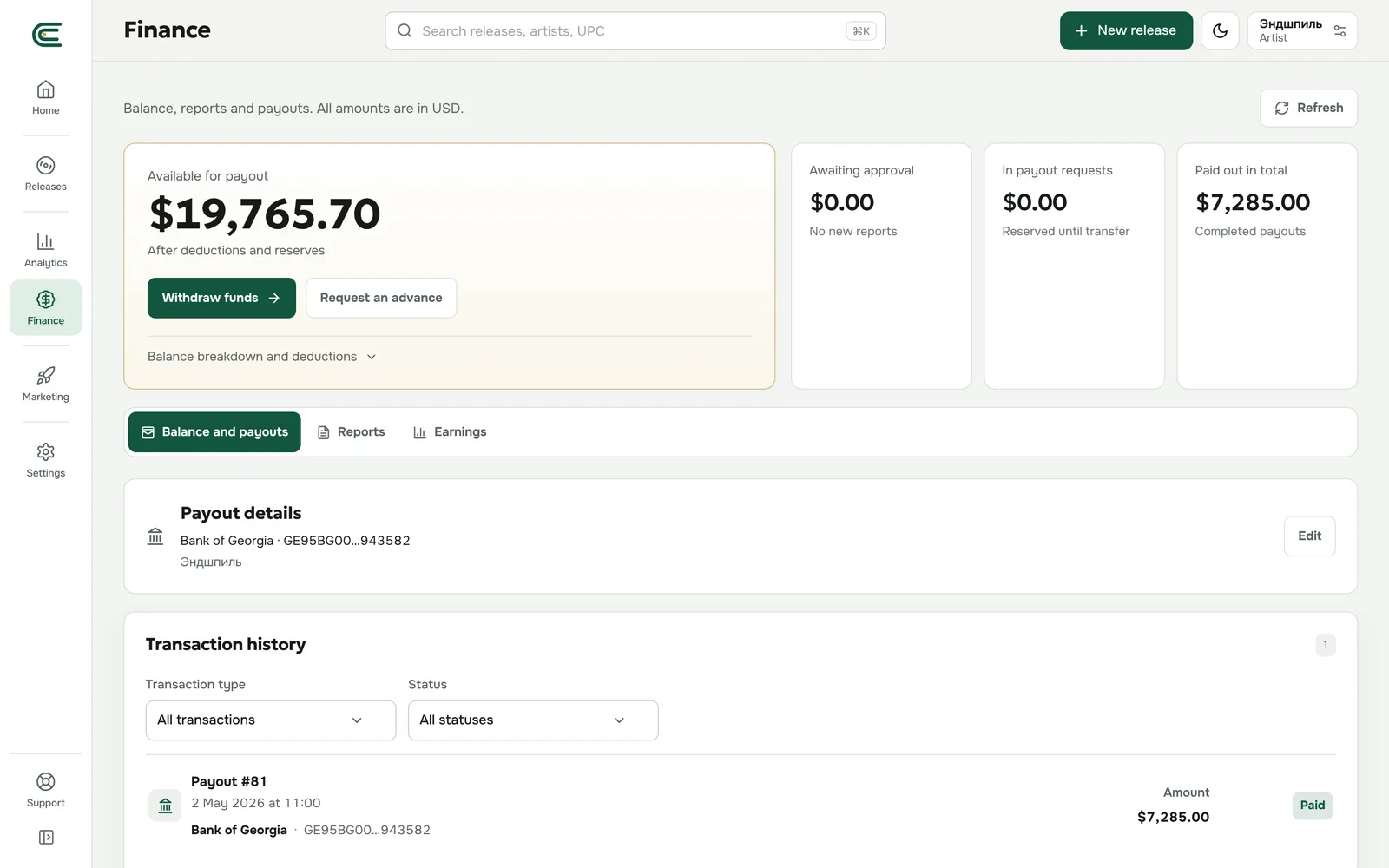
Task: Open the Status filter dropdown
Action: pyautogui.click(x=533, y=720)
